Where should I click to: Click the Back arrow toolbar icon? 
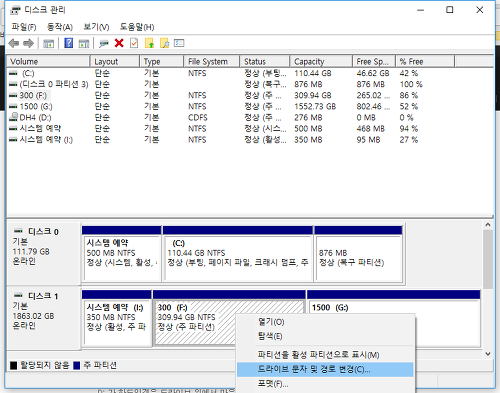pyautogui.click(x=14, y=43)
